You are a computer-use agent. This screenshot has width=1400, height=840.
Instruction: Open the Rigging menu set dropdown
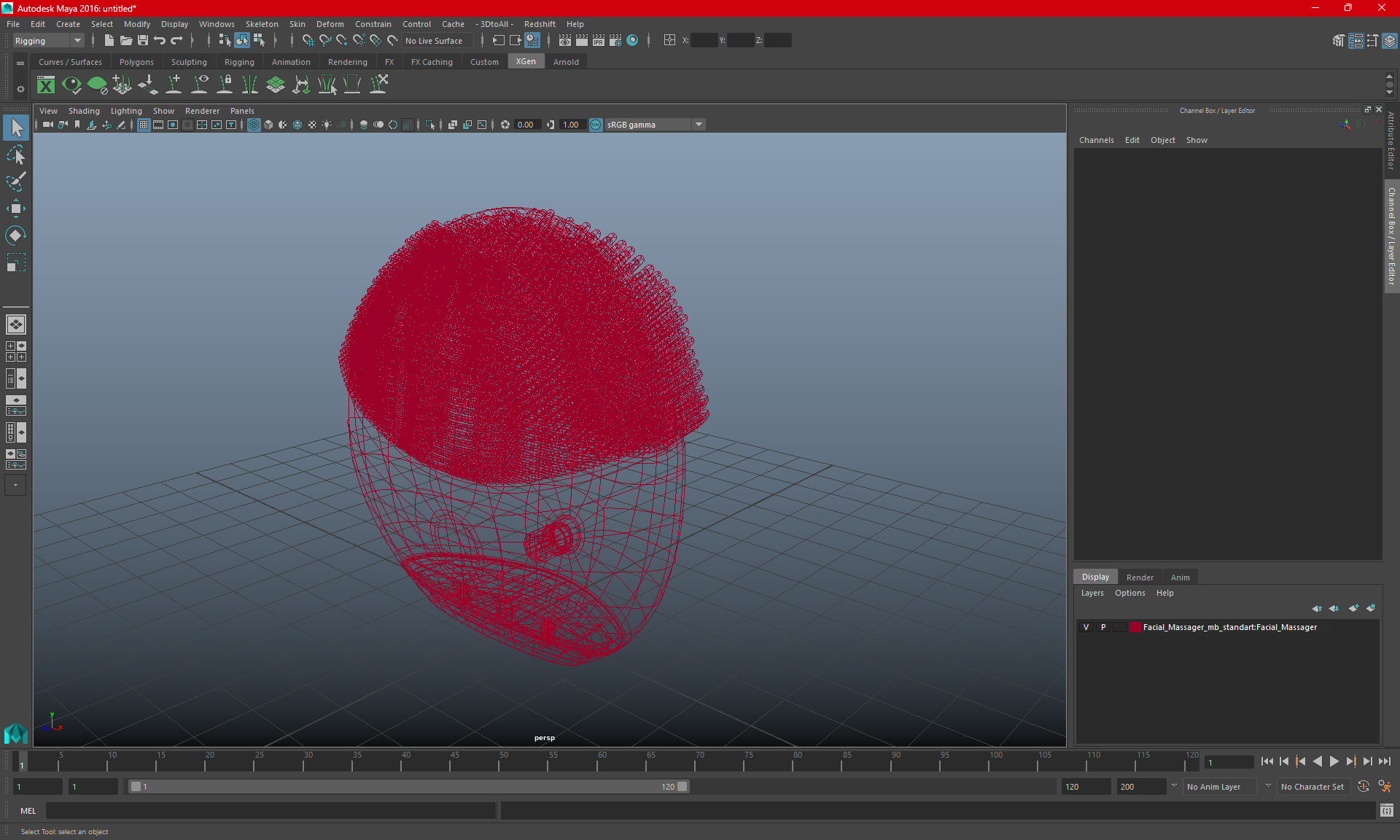pyautogui.click(x=48, y=41)
